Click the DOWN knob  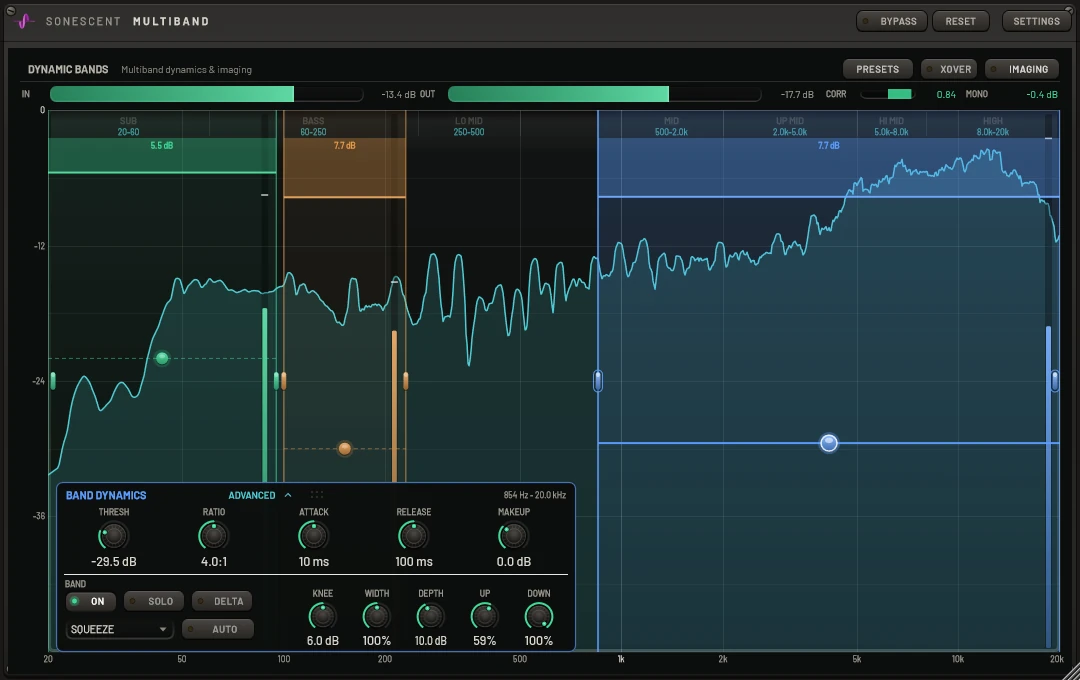tap(539, 616)
